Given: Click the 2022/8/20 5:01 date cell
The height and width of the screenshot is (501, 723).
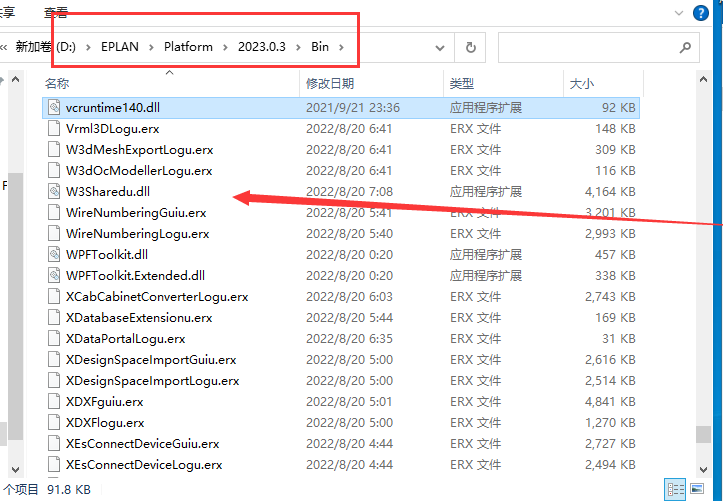Looking at the screenshot, I should point(350,401).
